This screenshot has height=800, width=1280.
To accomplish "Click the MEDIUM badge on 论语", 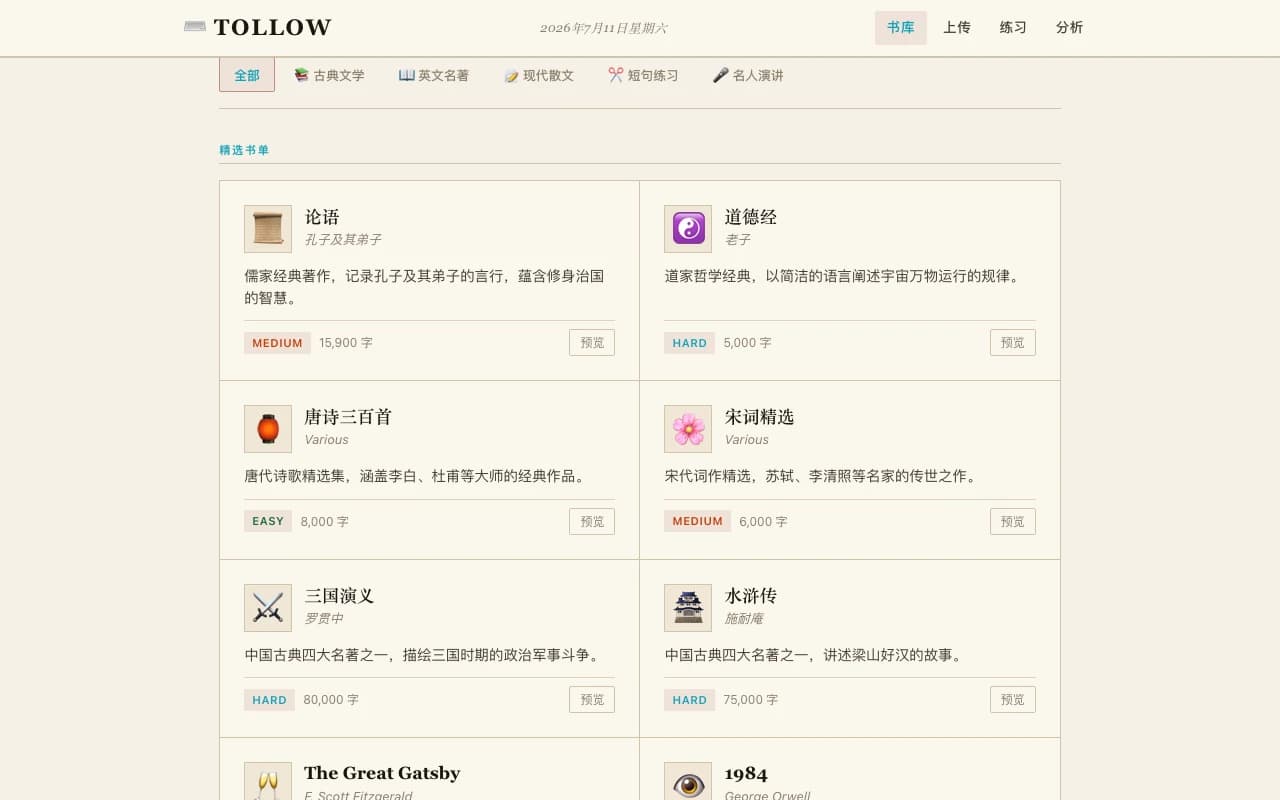I will 277,343.
